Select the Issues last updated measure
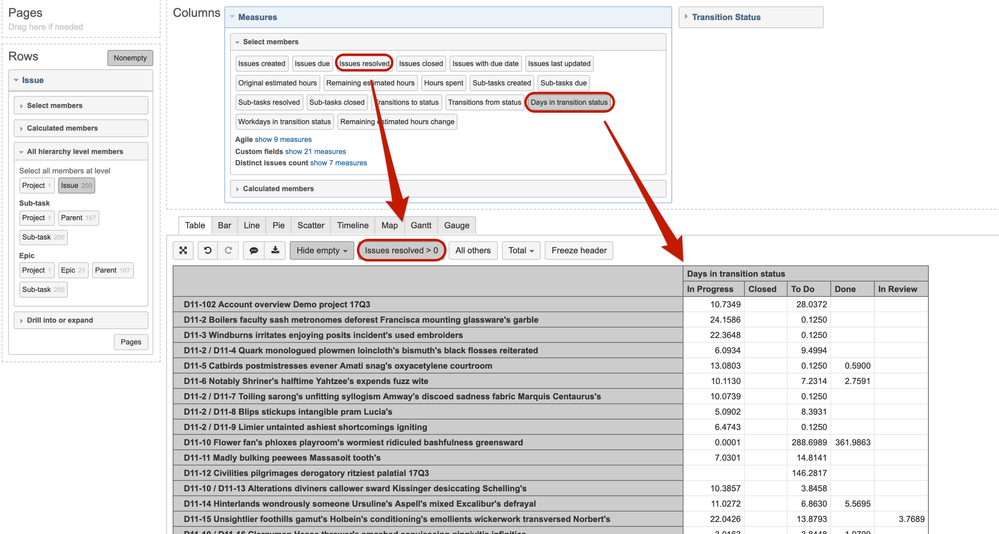 pyautogui.click(x=559, y=64)
